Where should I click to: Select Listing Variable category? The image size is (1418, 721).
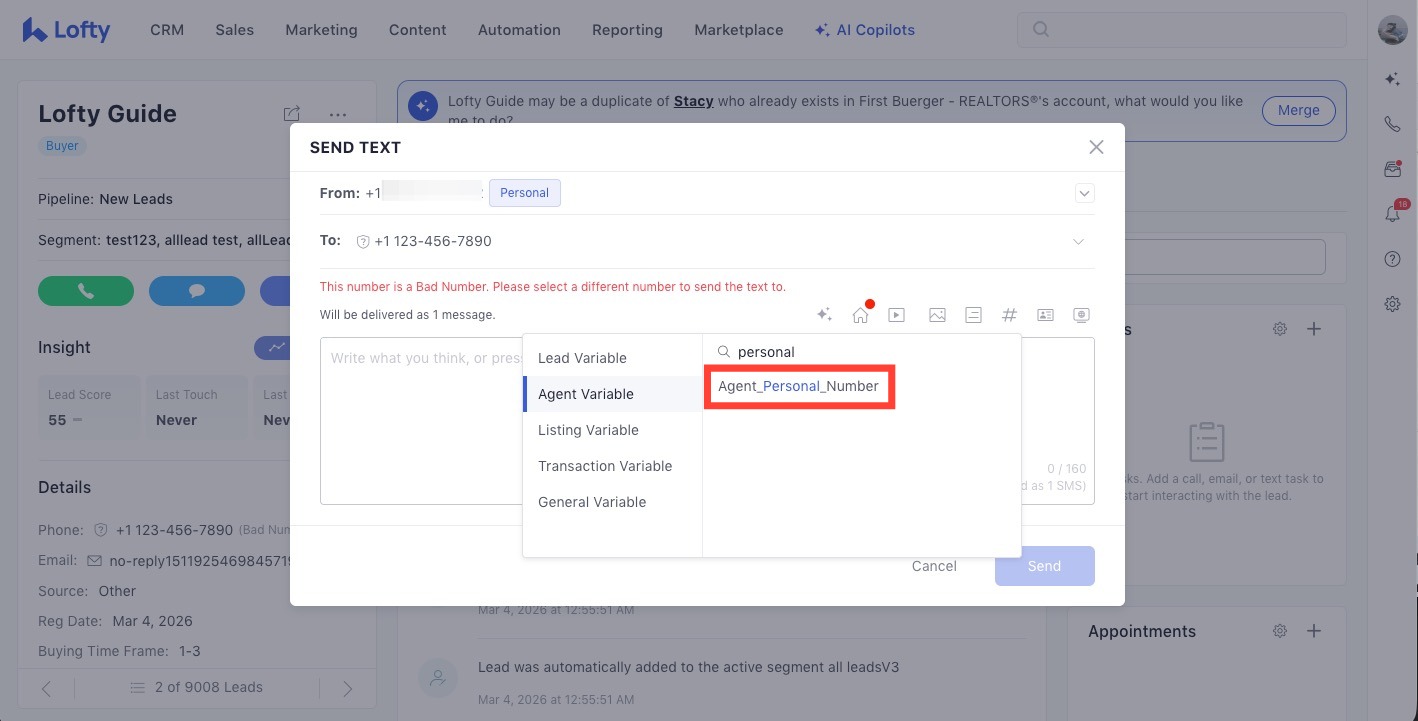[588, 430]
